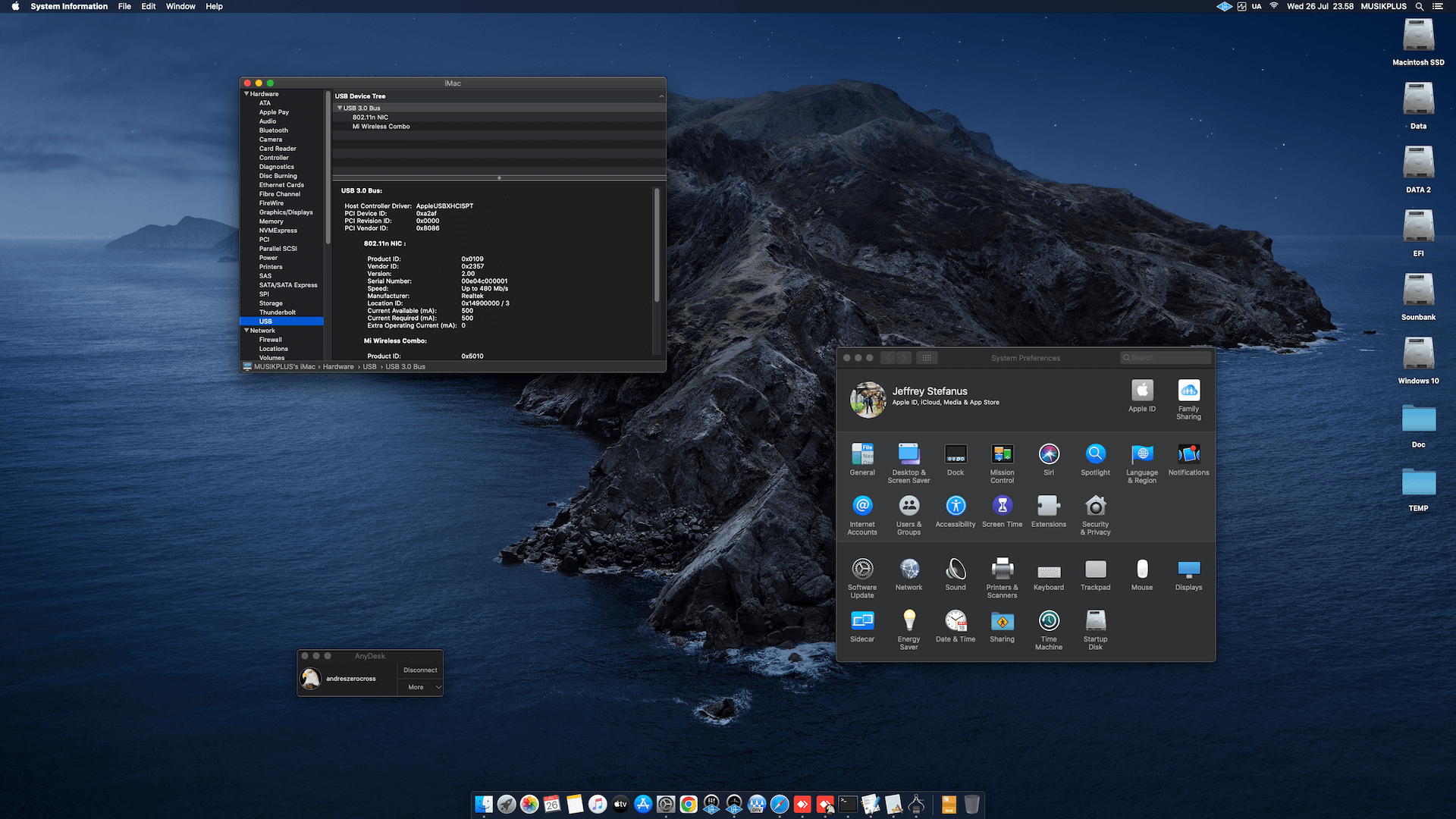Collapse the Hardware tree section
This screenshot has width=1456, height=819.
[246, 94]
